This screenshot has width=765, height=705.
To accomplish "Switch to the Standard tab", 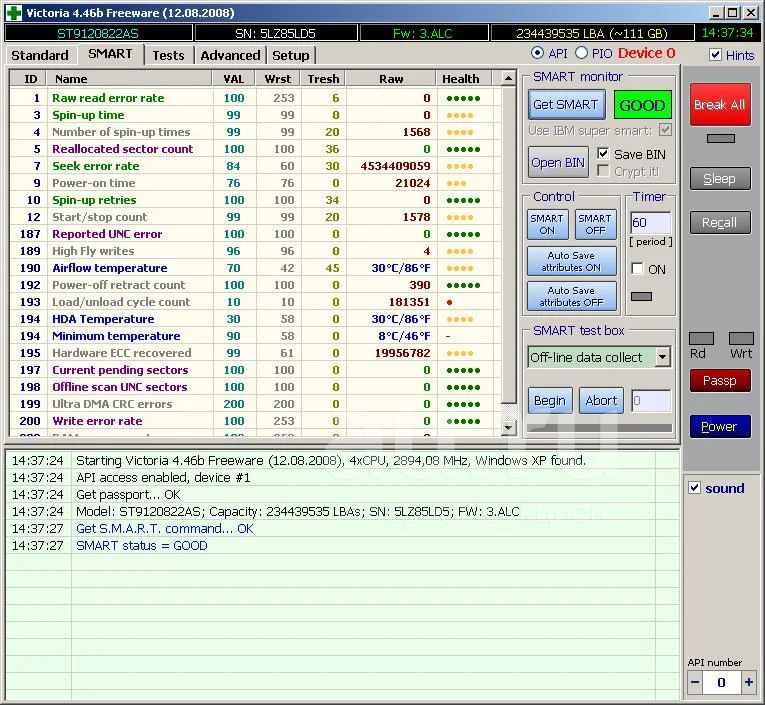I will point(40,55).
